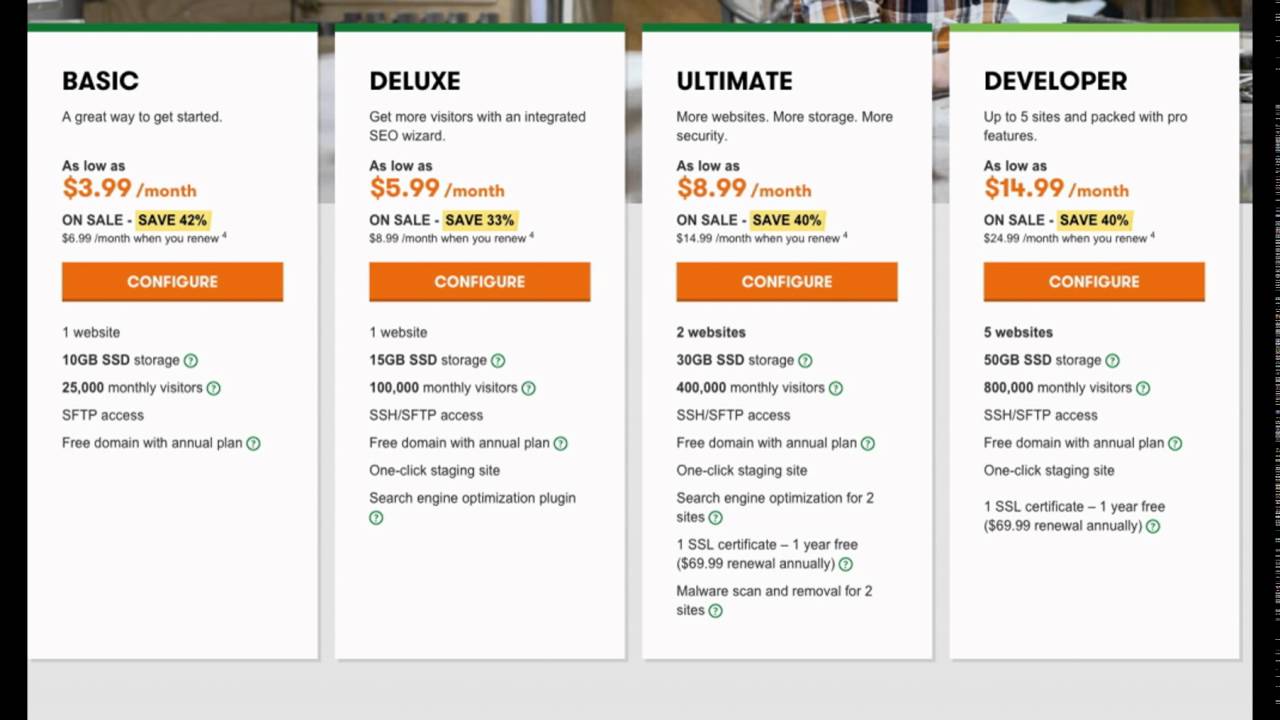Click help icon for Developer 800,000 monthly visitors
The width and height of the screenshot is (1280, 720).
click(x=1143, y=388)
